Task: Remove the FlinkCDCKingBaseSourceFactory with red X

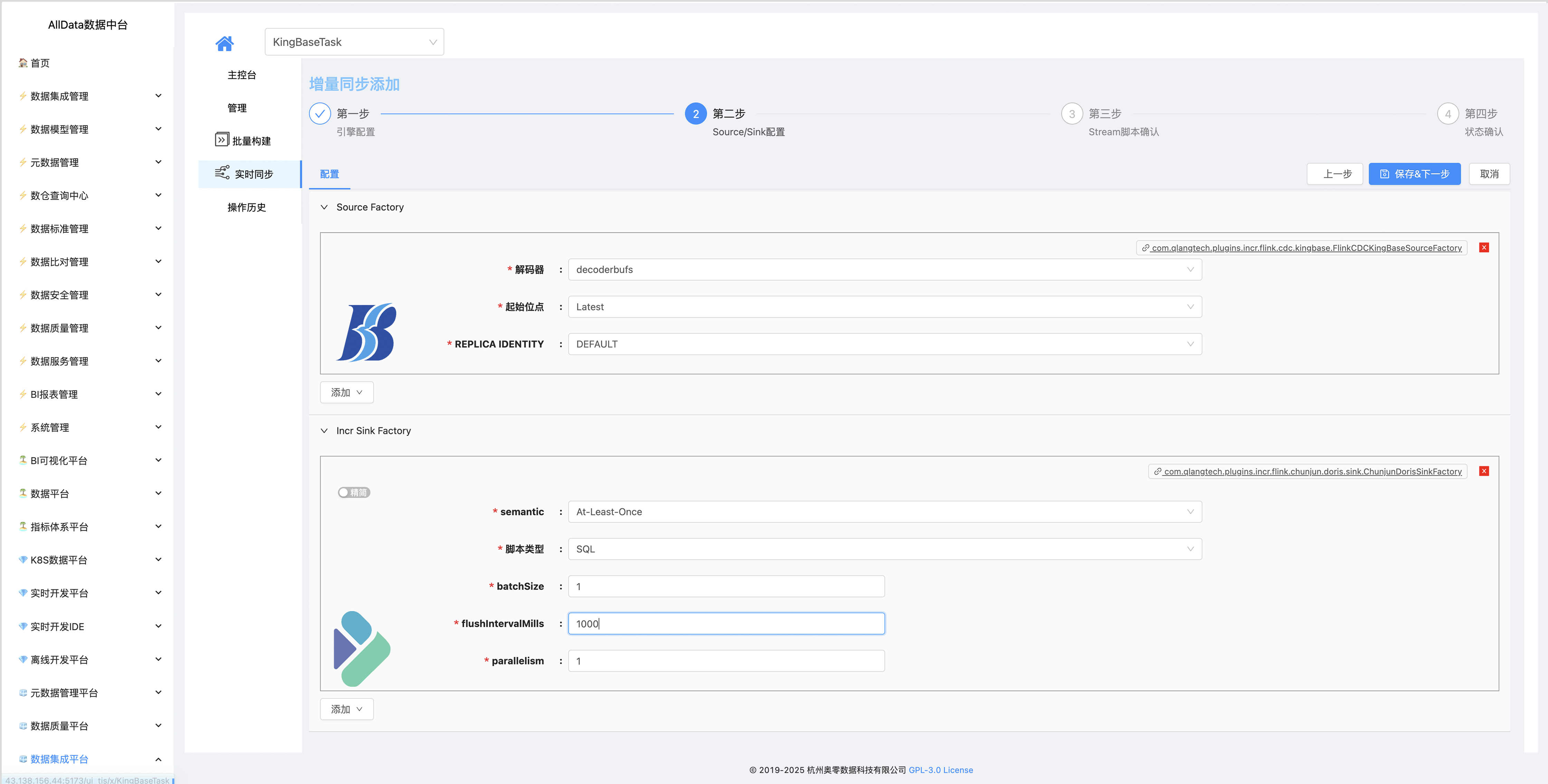Action: tap(1484, 248)
